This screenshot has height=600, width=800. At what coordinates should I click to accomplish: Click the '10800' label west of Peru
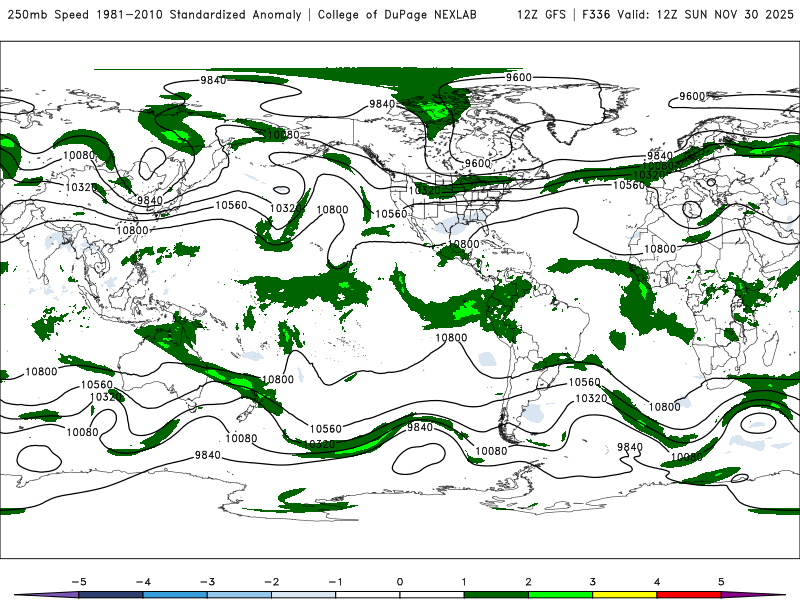pos(451,338)
